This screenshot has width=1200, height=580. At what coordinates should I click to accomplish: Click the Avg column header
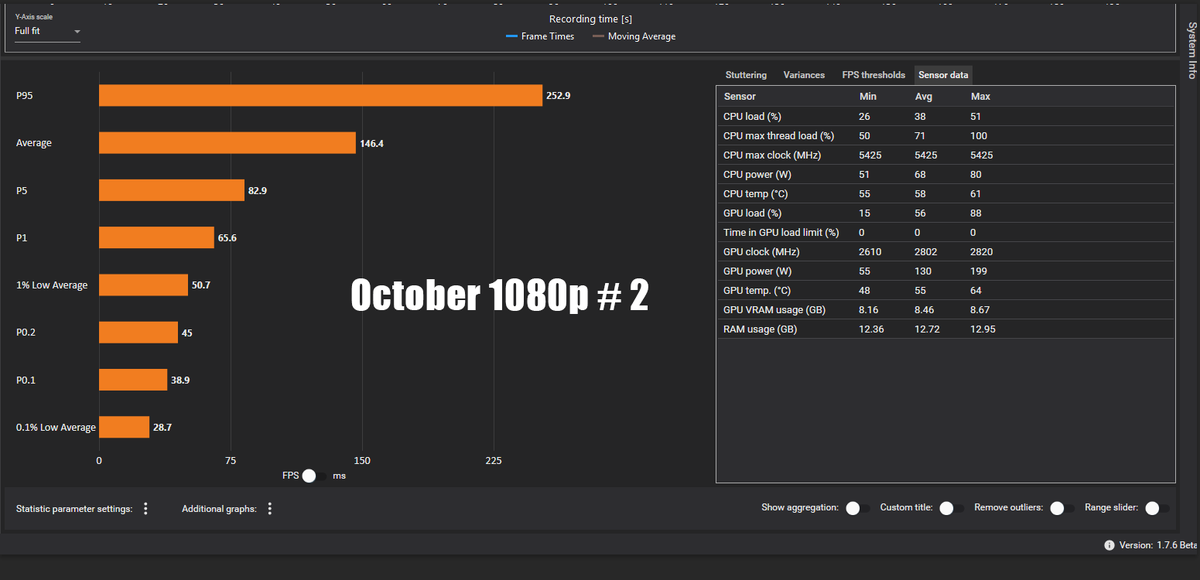pyautogui.click(x=924, y=96)
